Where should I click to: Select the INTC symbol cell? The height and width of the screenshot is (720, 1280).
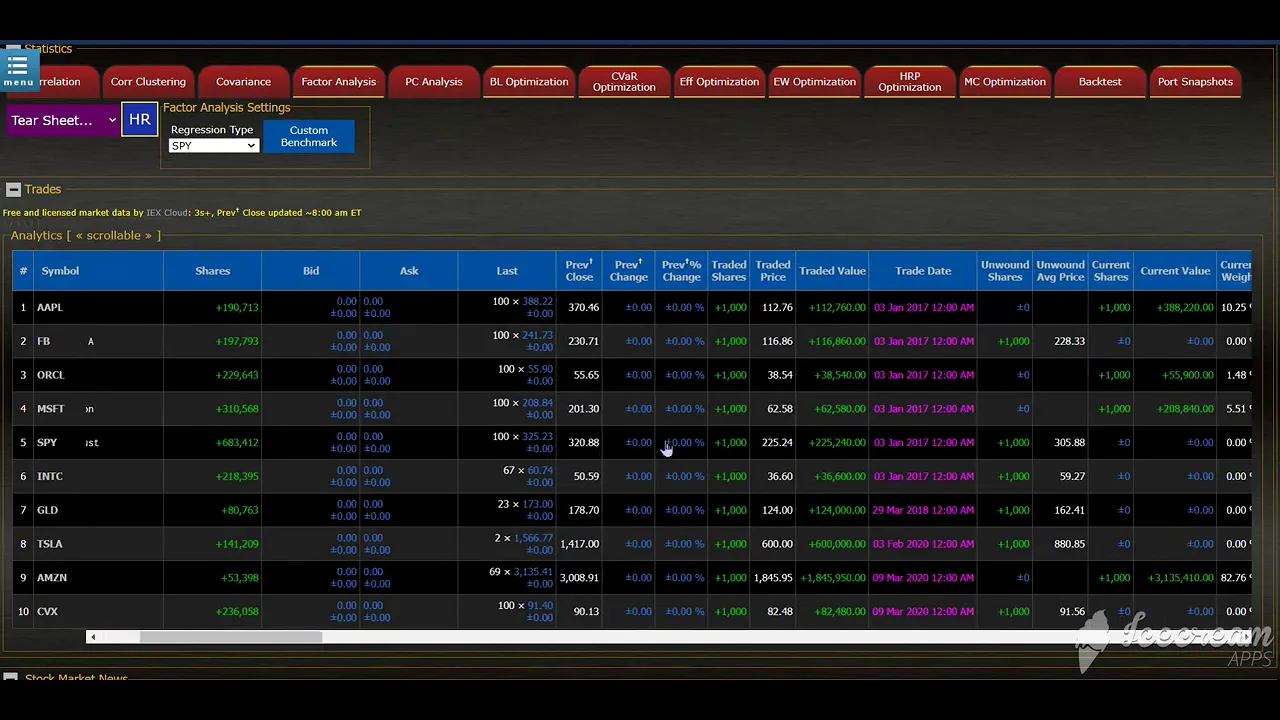point(98,476)
